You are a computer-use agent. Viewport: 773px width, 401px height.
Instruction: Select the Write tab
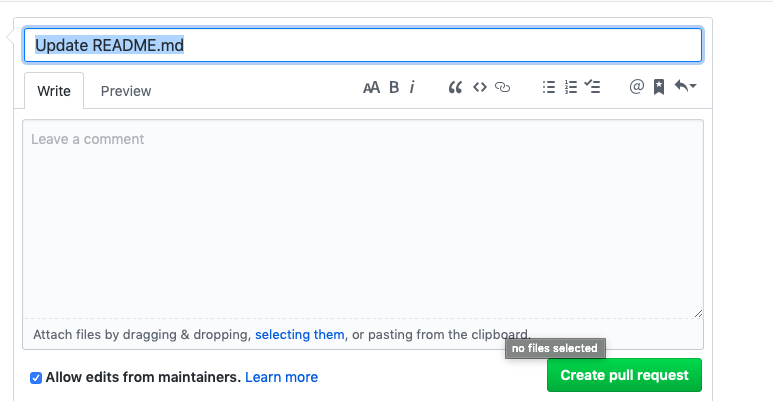click(x=54, y=91)
